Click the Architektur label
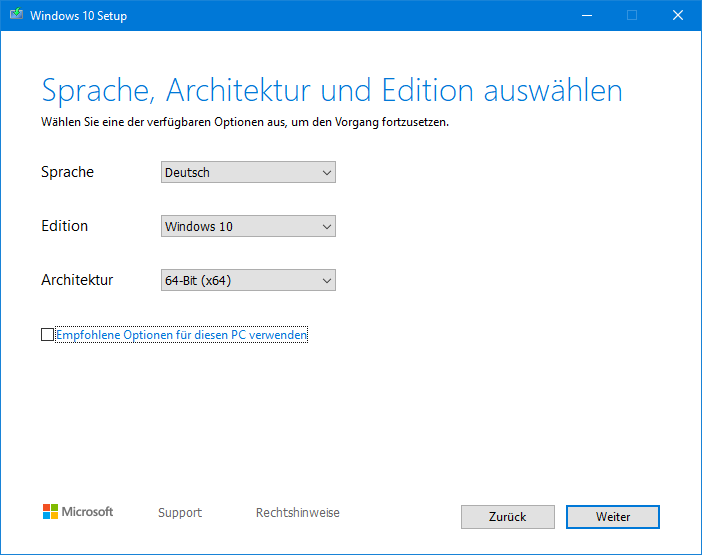The image size is (702, 555). 77,280
